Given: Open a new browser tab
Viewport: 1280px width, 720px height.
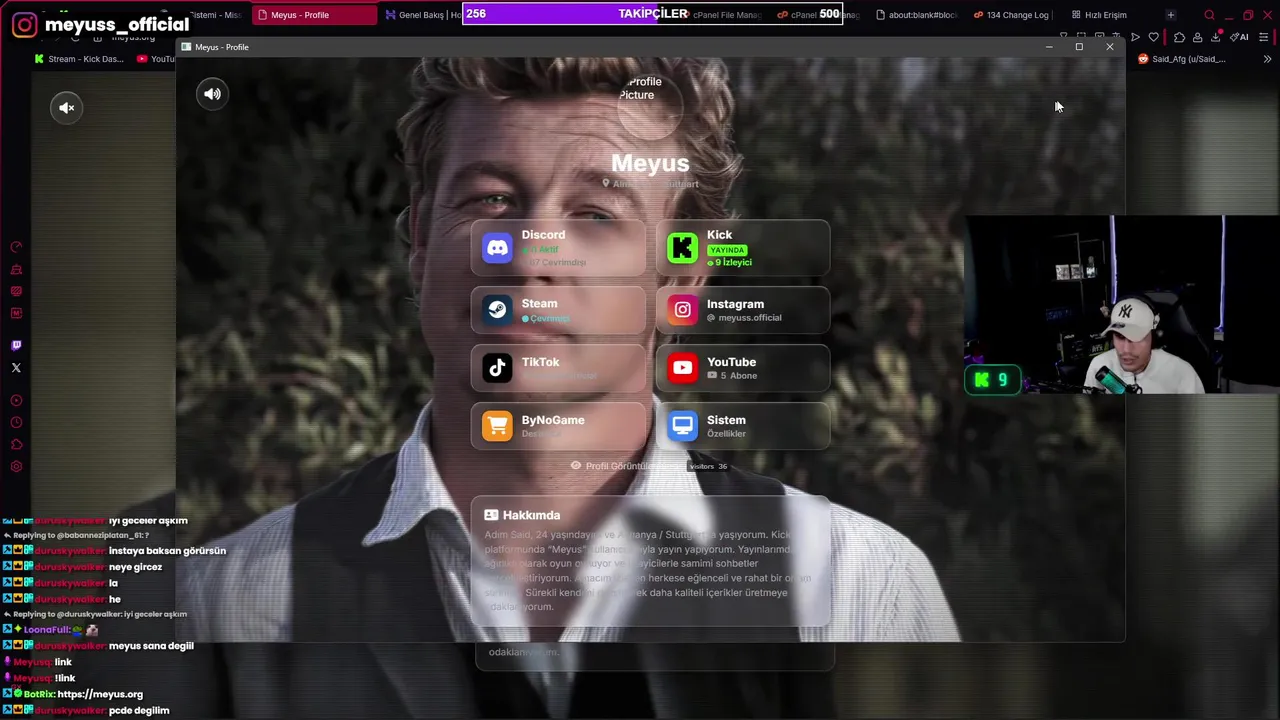Looking at the screenshot, I should pos(1170,15).
